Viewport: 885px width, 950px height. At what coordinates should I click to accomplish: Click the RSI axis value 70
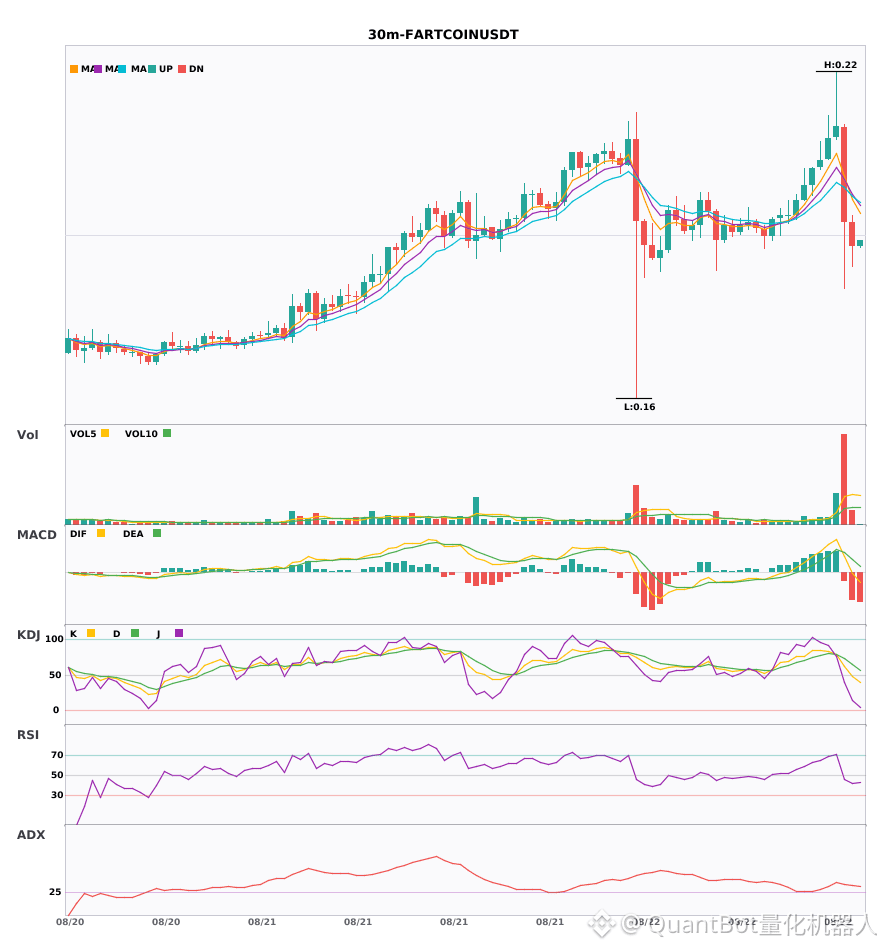(57, 755)
